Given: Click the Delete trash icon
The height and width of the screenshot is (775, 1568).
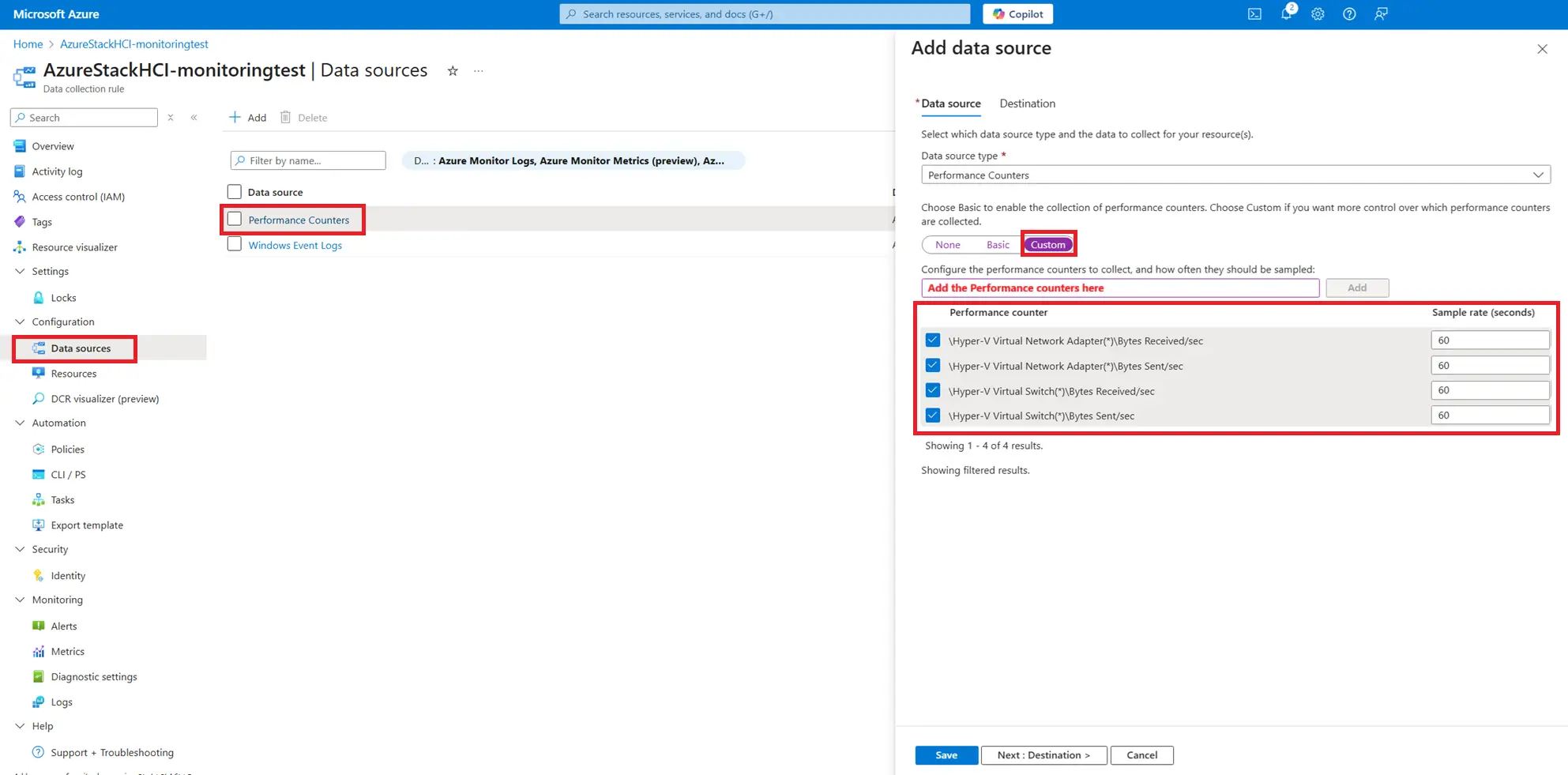Looking at the screenshot, I should tap(286, 118).
